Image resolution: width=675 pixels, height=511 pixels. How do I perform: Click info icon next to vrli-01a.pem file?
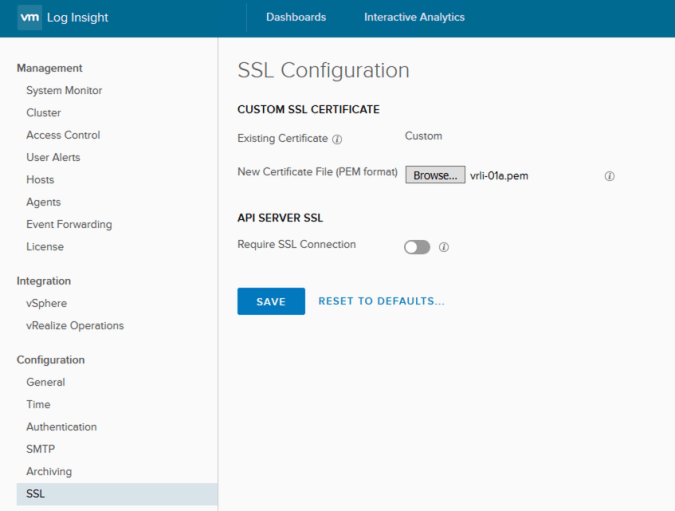(609, 176)
